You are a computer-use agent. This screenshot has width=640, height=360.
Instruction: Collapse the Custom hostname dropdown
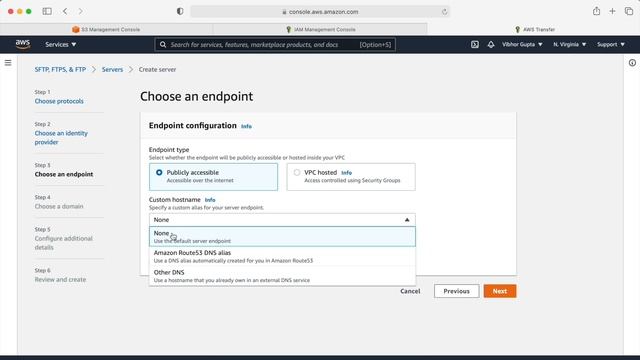point(282,220)
